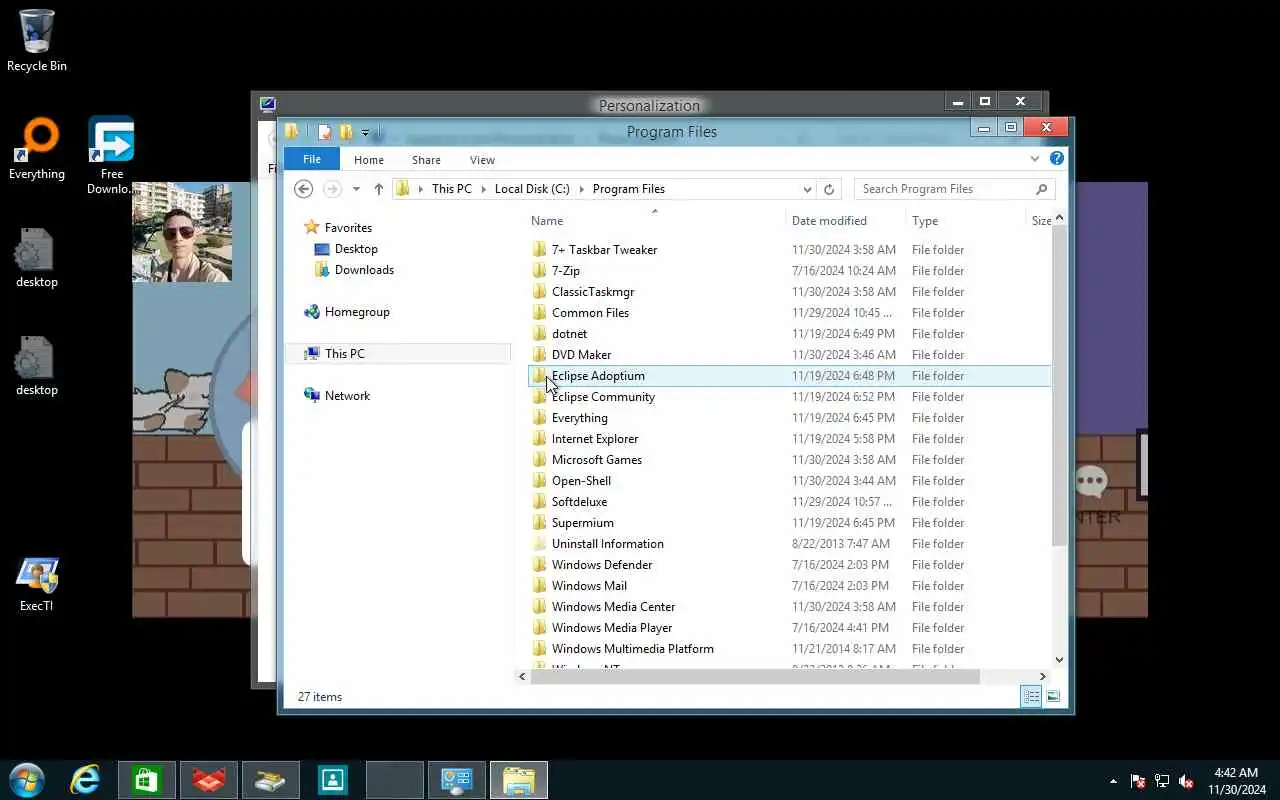Show hidden tray icons arrow
This screenshot has width=1280, height=800.
coord(1113,781)
